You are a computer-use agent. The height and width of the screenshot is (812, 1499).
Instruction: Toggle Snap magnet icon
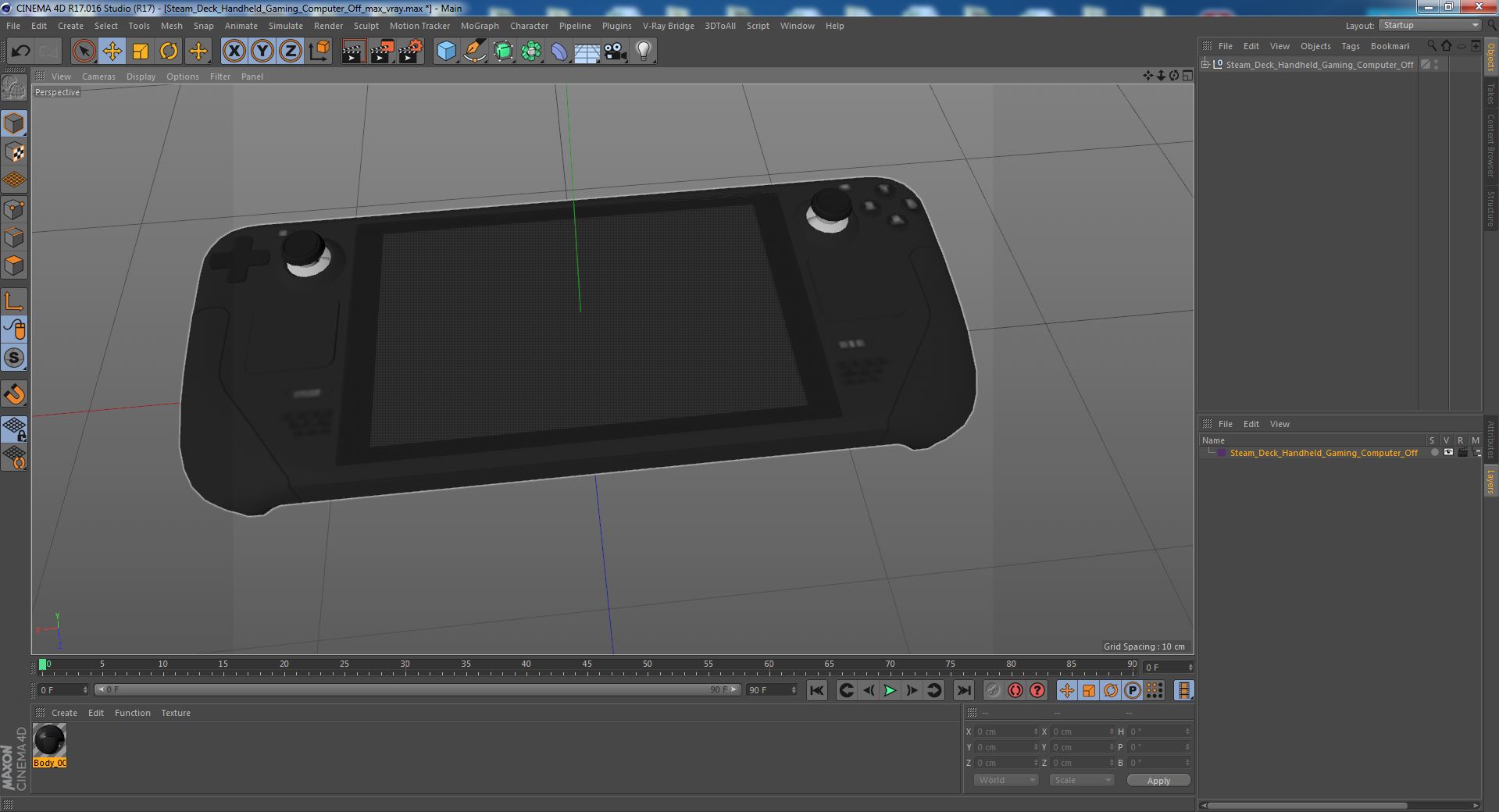pos(14,394)
